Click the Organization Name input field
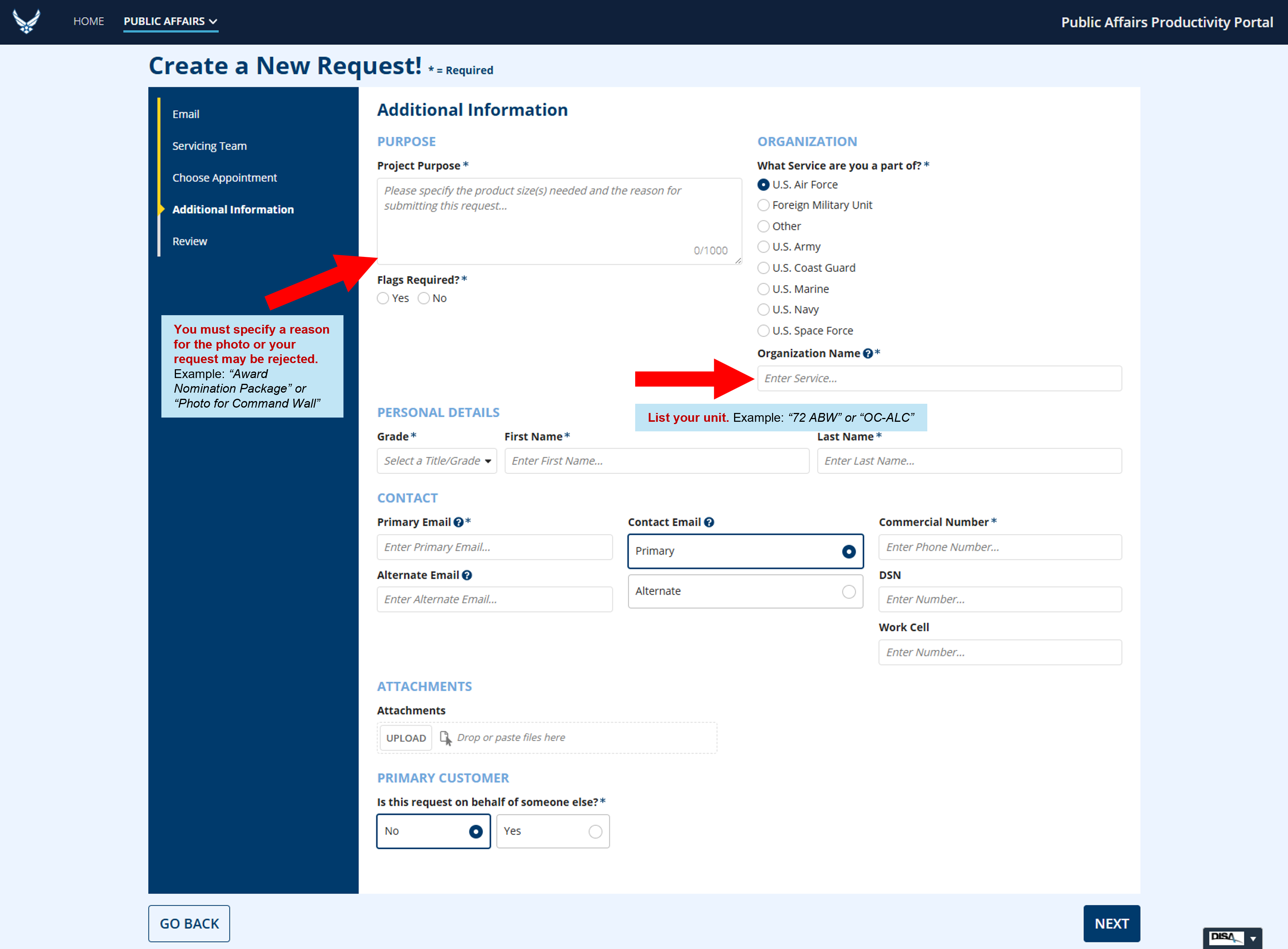The height and width of the screenshot is (949, 1288). pyautogui.click(x=939, y=378)
